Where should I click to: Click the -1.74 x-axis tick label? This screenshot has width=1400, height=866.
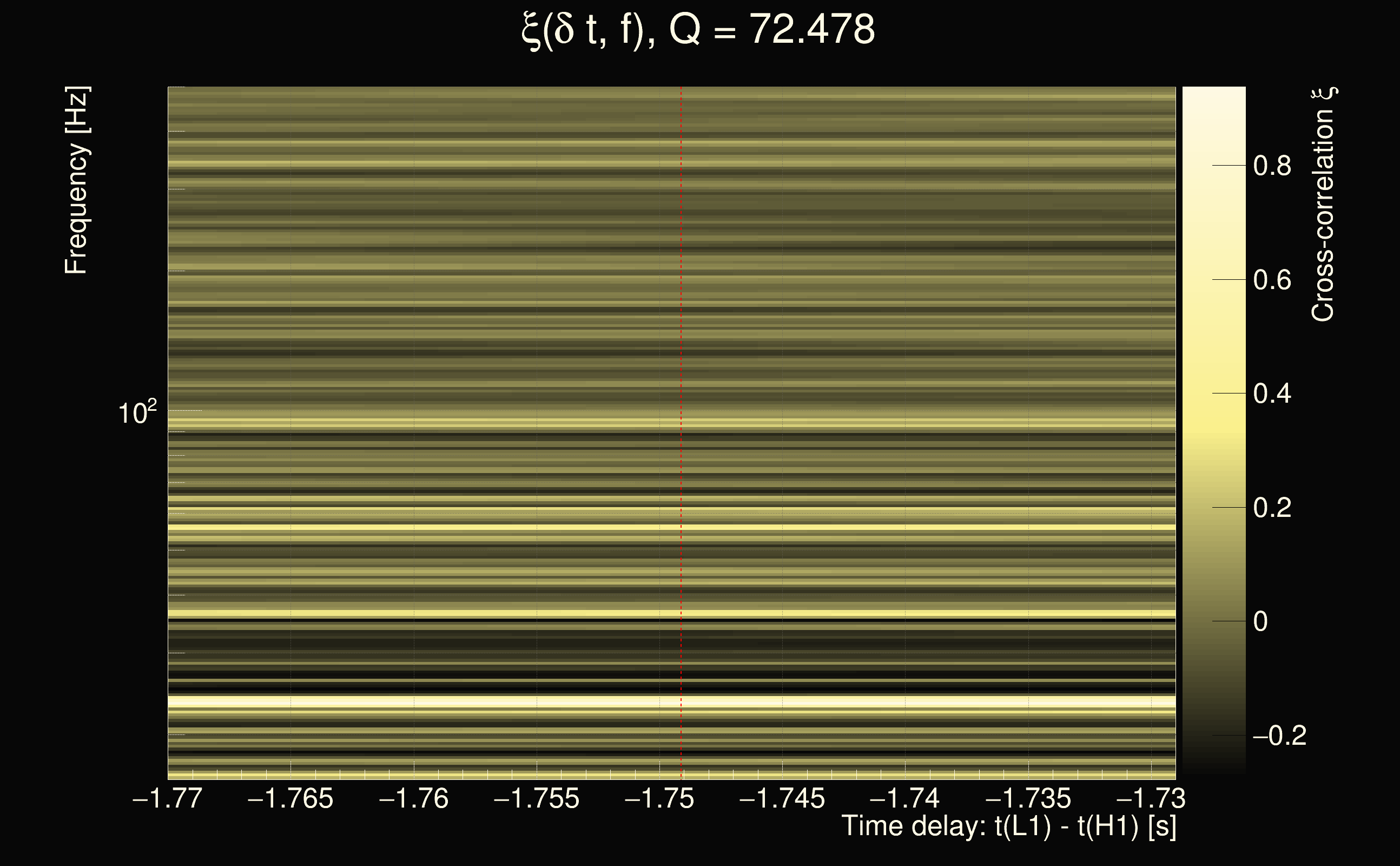[x=905, y=798]
